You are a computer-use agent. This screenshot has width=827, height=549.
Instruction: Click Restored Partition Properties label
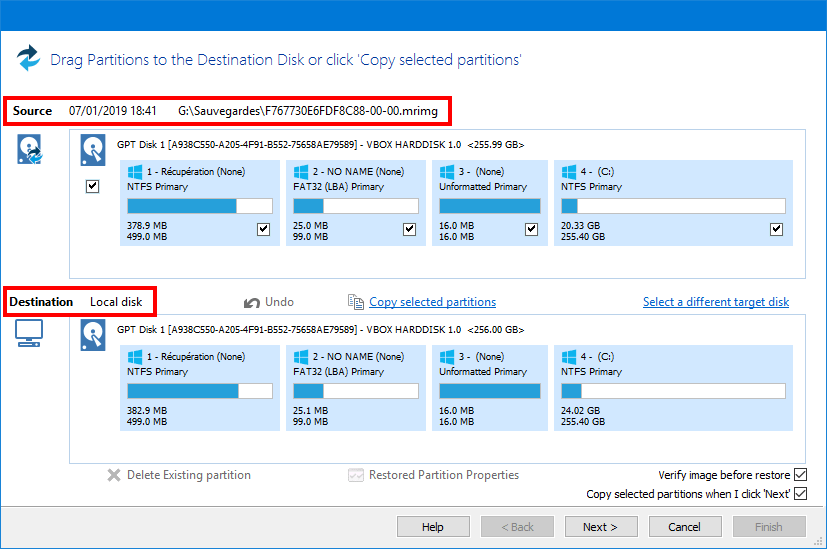(x=444, y=475)
